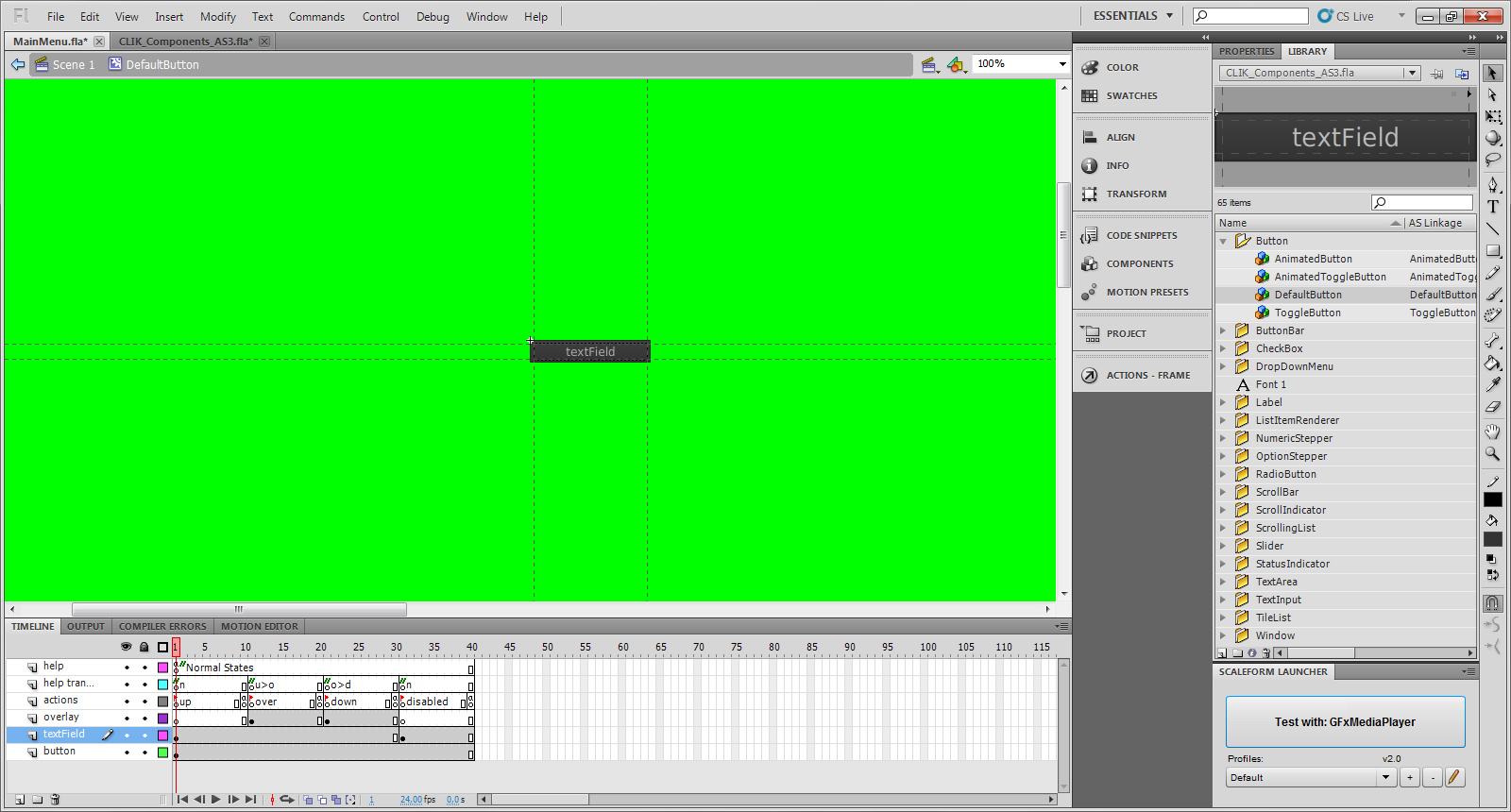The height and width of the screenshot is (812, 1511).
Task: Pick the Pencil tool
Action: [x=1492, y=273]
